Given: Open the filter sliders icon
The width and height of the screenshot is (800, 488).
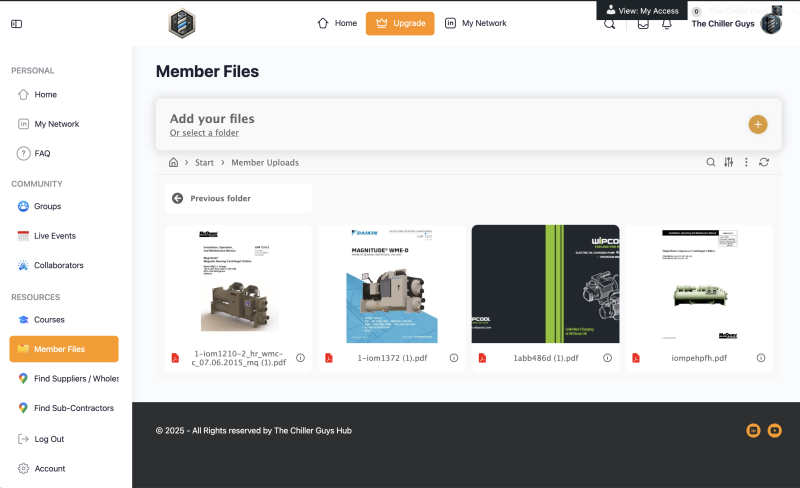Looking at the screenshot, I should [x=729, y=162].
